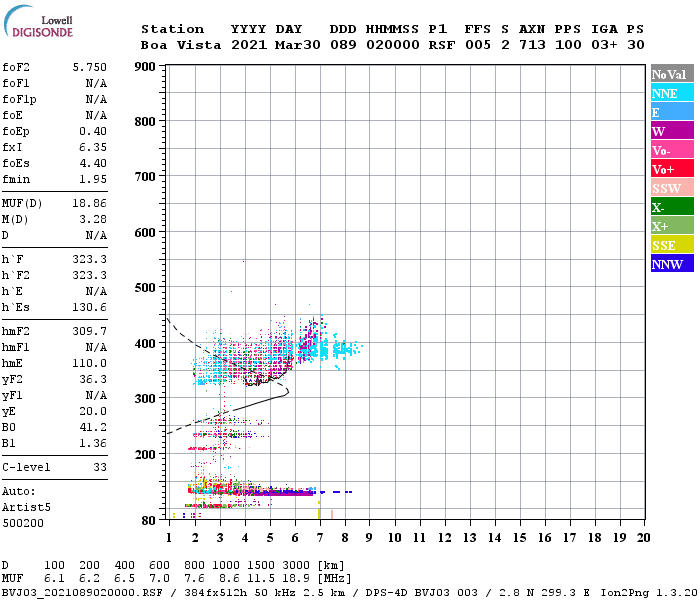Click the BVJ03_2021089020000.RSF filename

click(x=82, y=593)
